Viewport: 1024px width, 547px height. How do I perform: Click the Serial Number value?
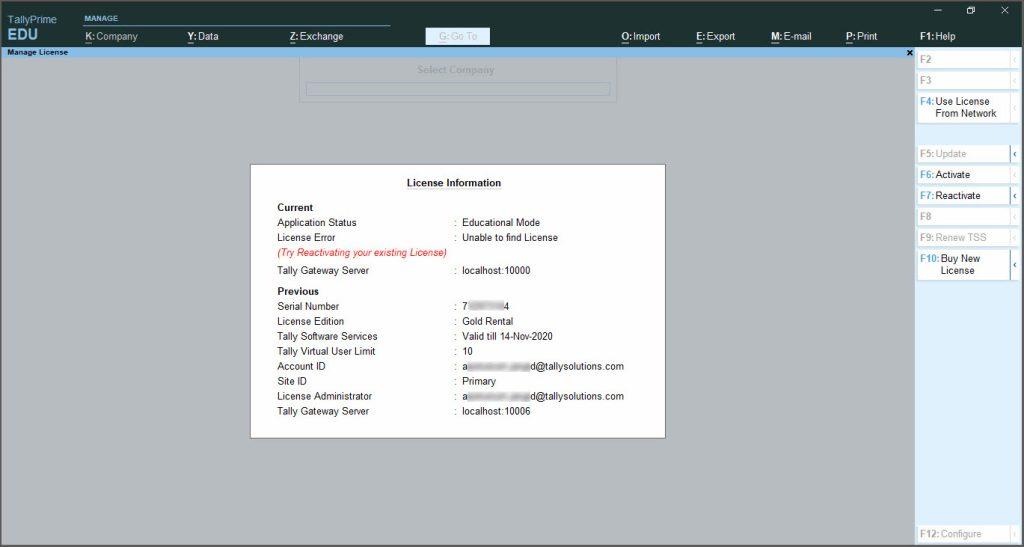(x=485, y=306)
